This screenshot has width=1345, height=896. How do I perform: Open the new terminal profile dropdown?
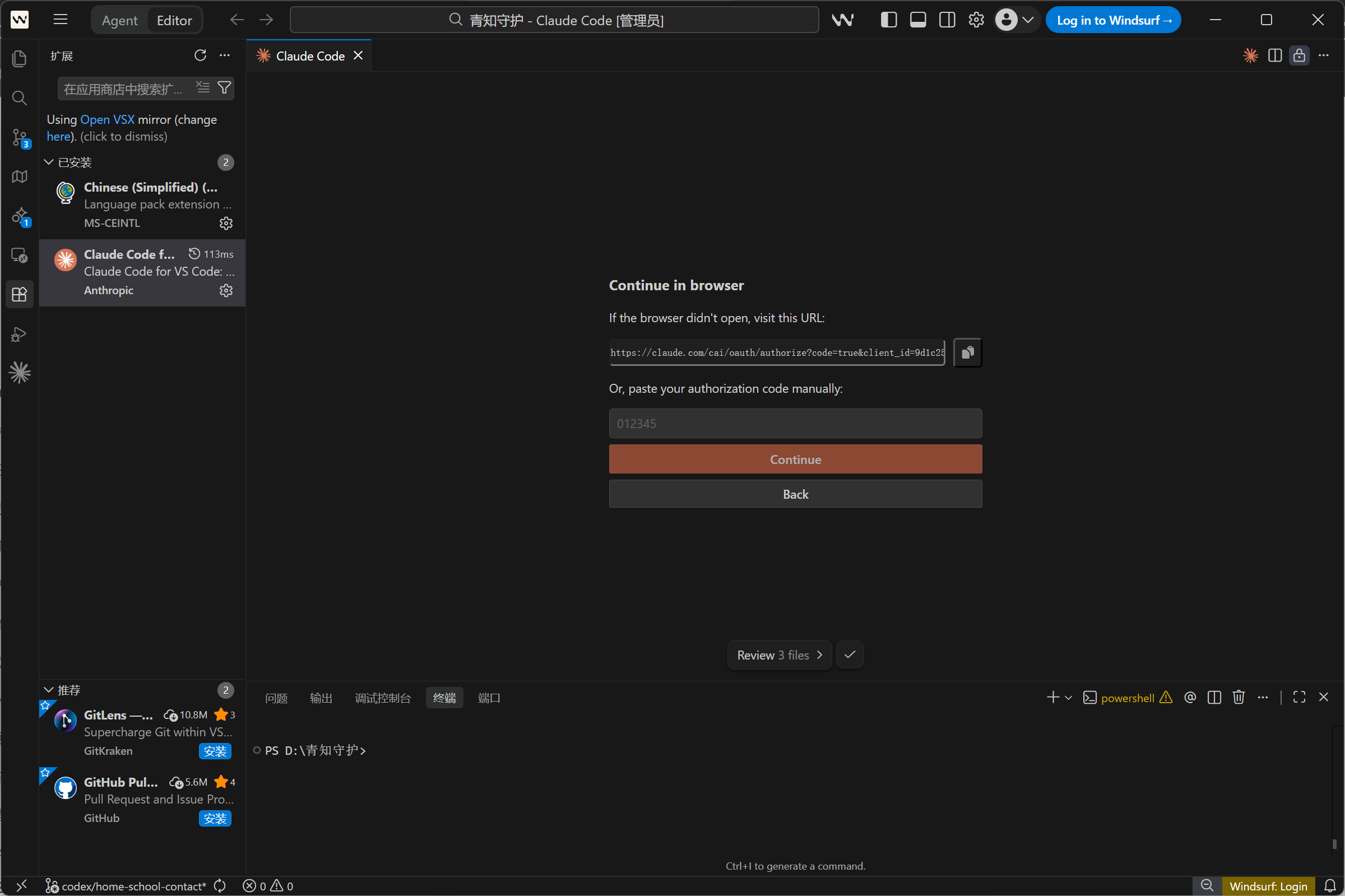tap(1068, 697)
